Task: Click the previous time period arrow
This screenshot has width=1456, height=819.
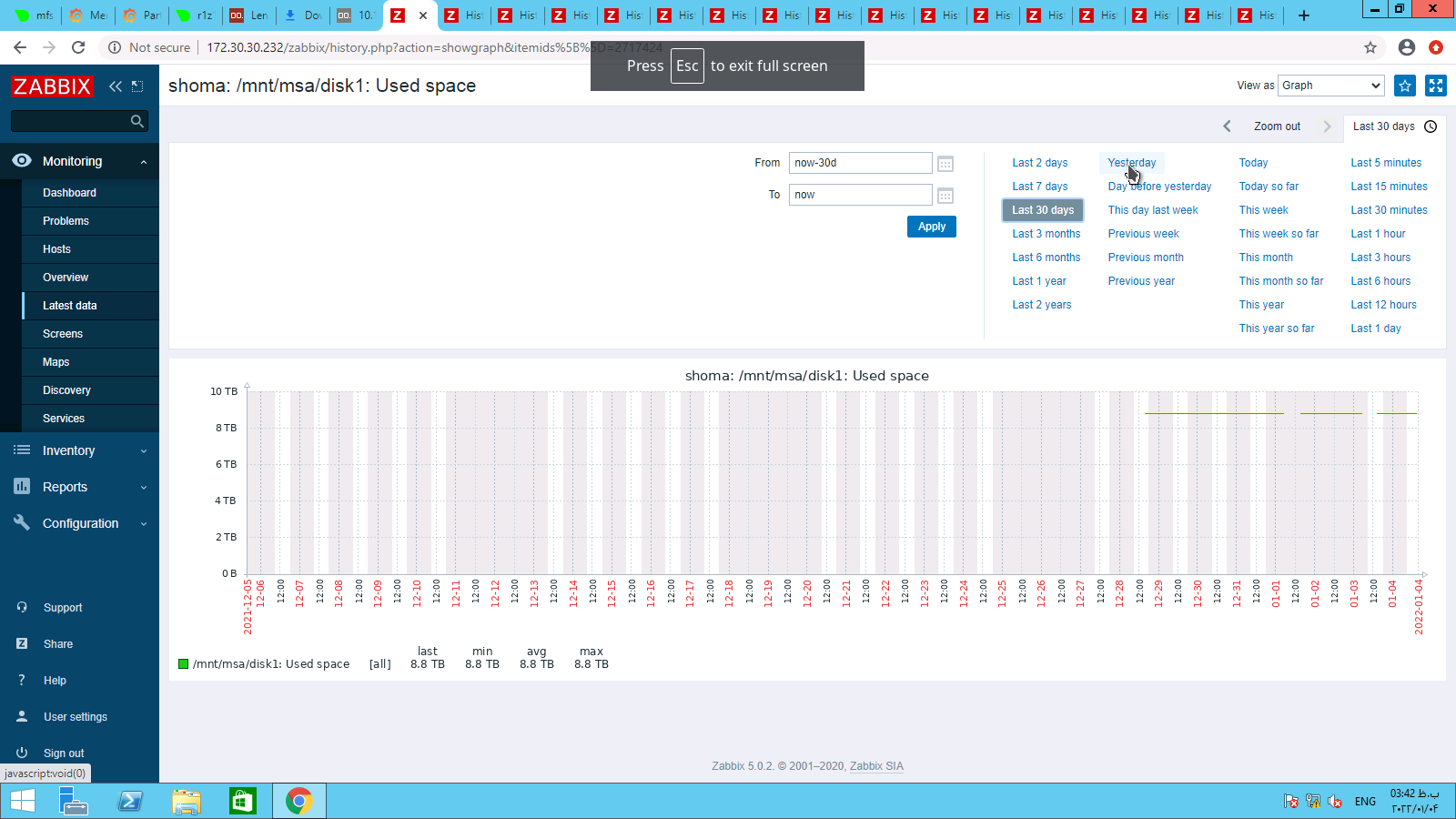Action: coord(1227,126)
